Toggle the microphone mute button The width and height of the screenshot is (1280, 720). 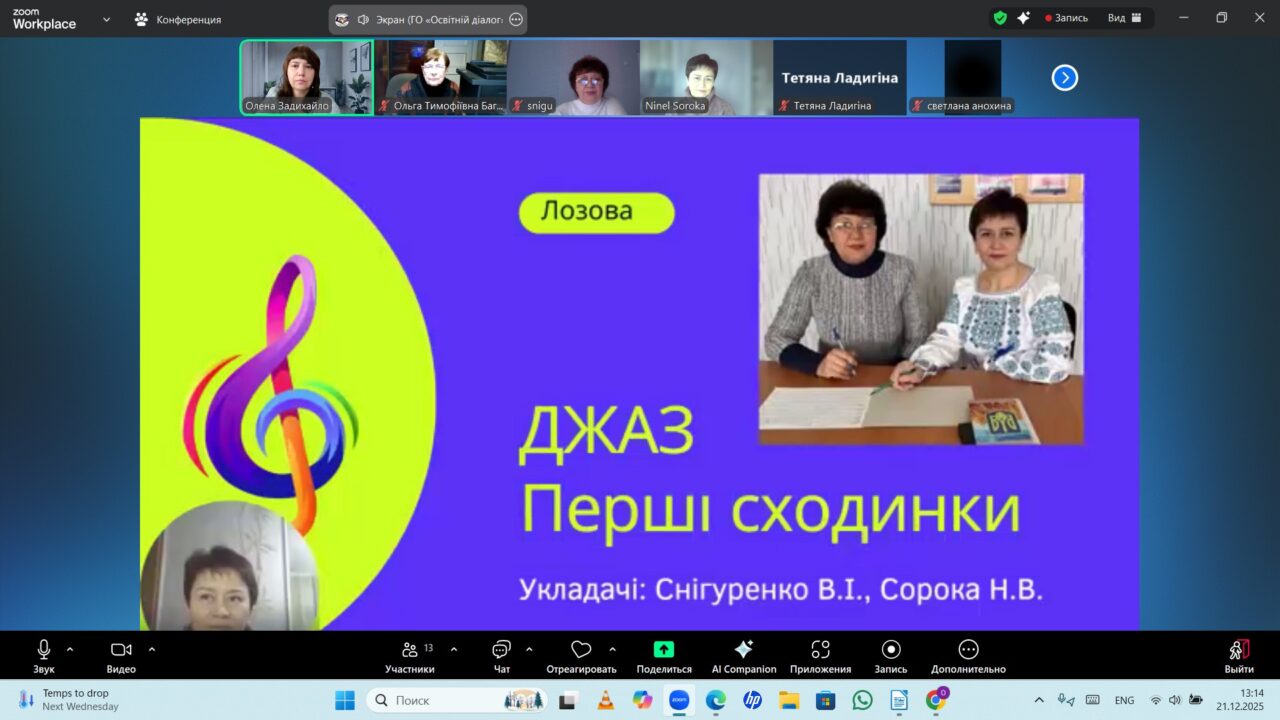43,650
